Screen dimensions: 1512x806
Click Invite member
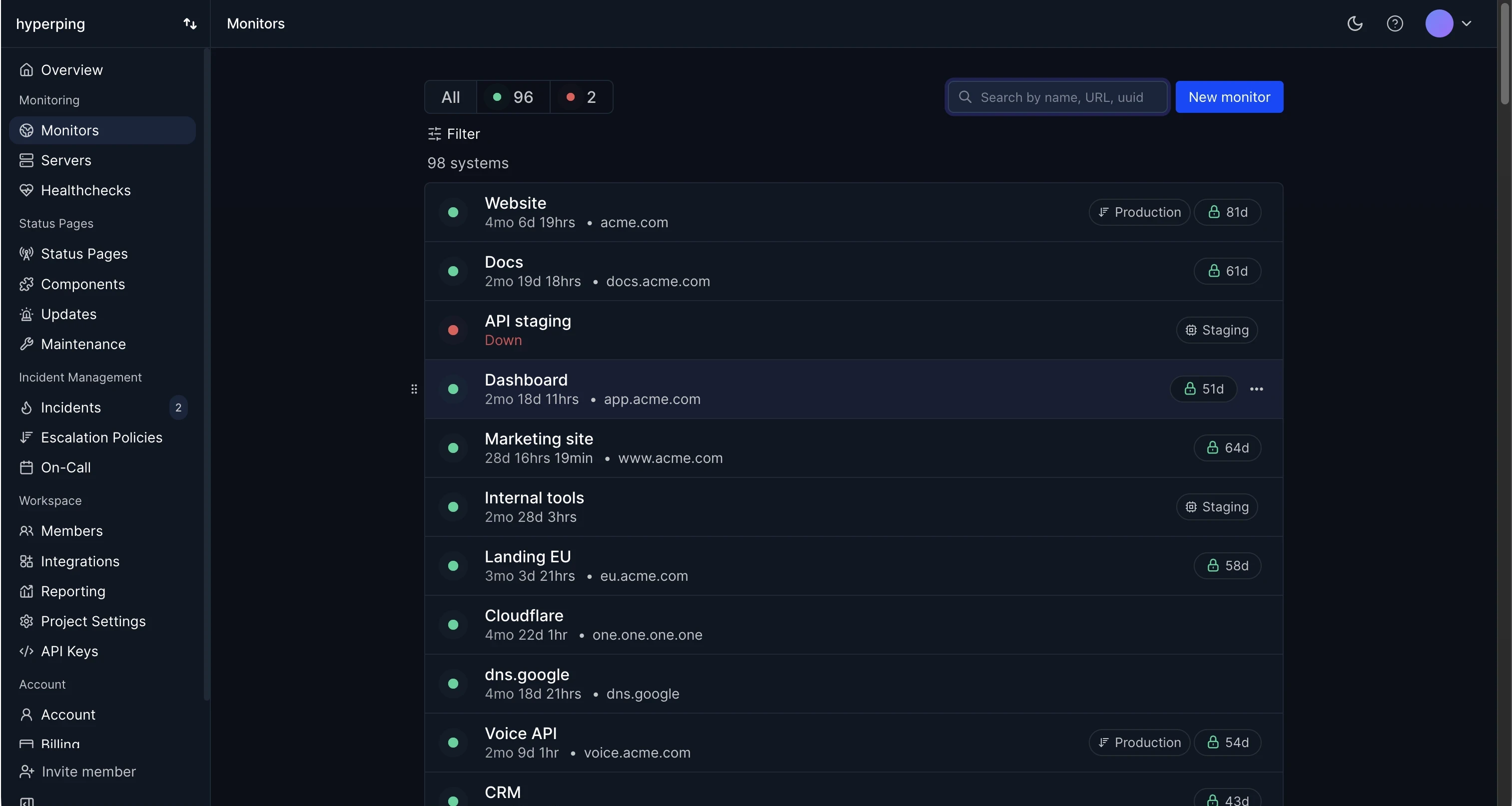tap(77, 772)
